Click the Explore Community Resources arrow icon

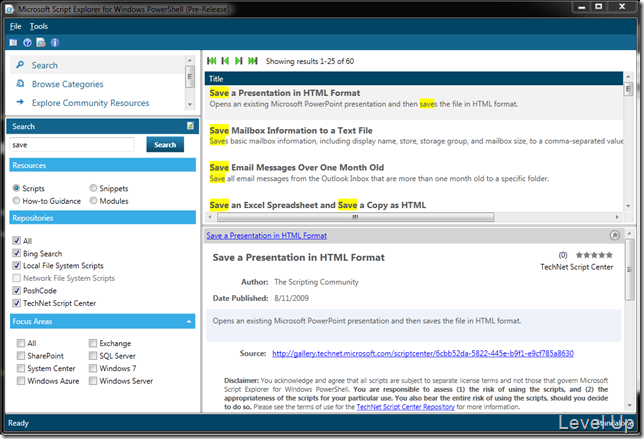point(20,102)
